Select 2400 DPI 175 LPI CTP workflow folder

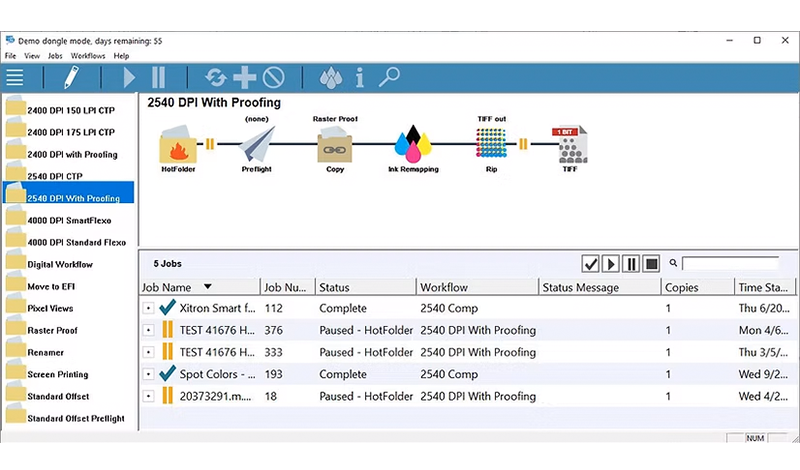tap(69, 131)
